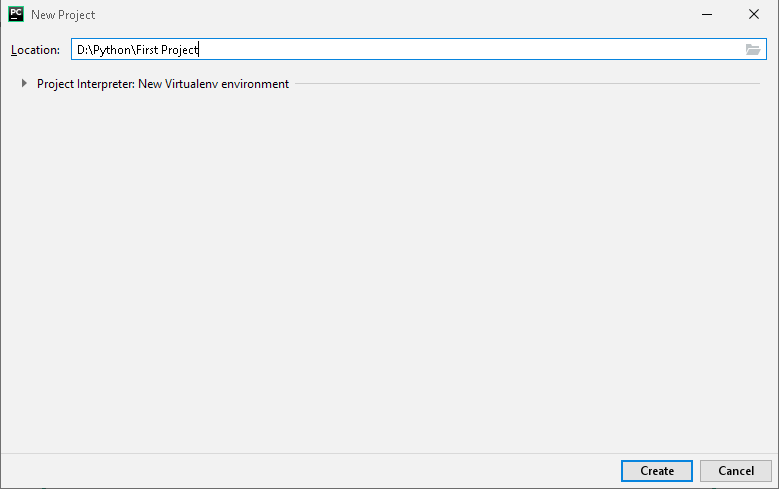Click the Cancel button

[x=736, y=471]
